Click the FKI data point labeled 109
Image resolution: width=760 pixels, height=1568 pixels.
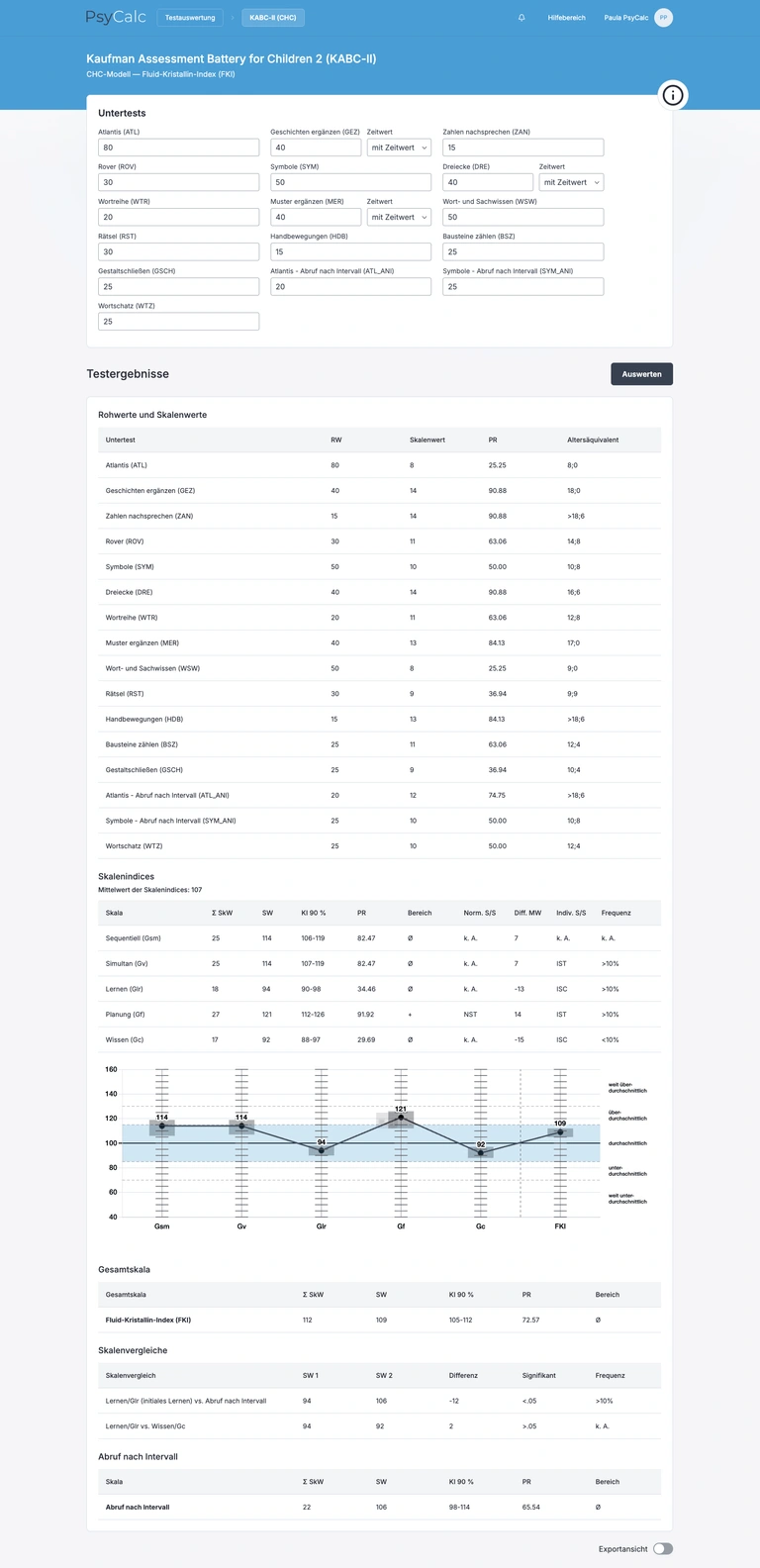tap(560, 1131)
